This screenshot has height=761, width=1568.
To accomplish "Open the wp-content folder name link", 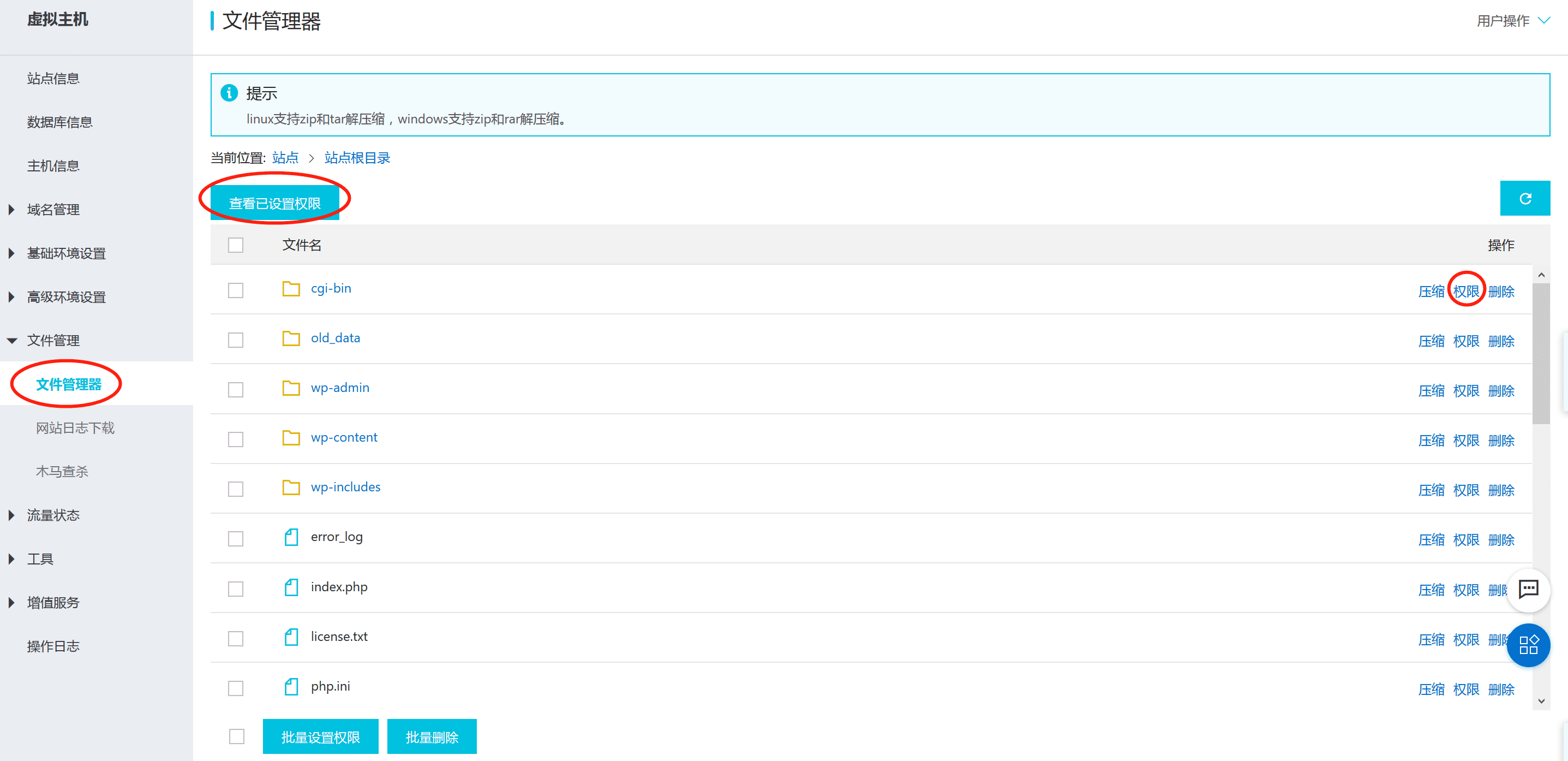I will click(x=344, y=437).
